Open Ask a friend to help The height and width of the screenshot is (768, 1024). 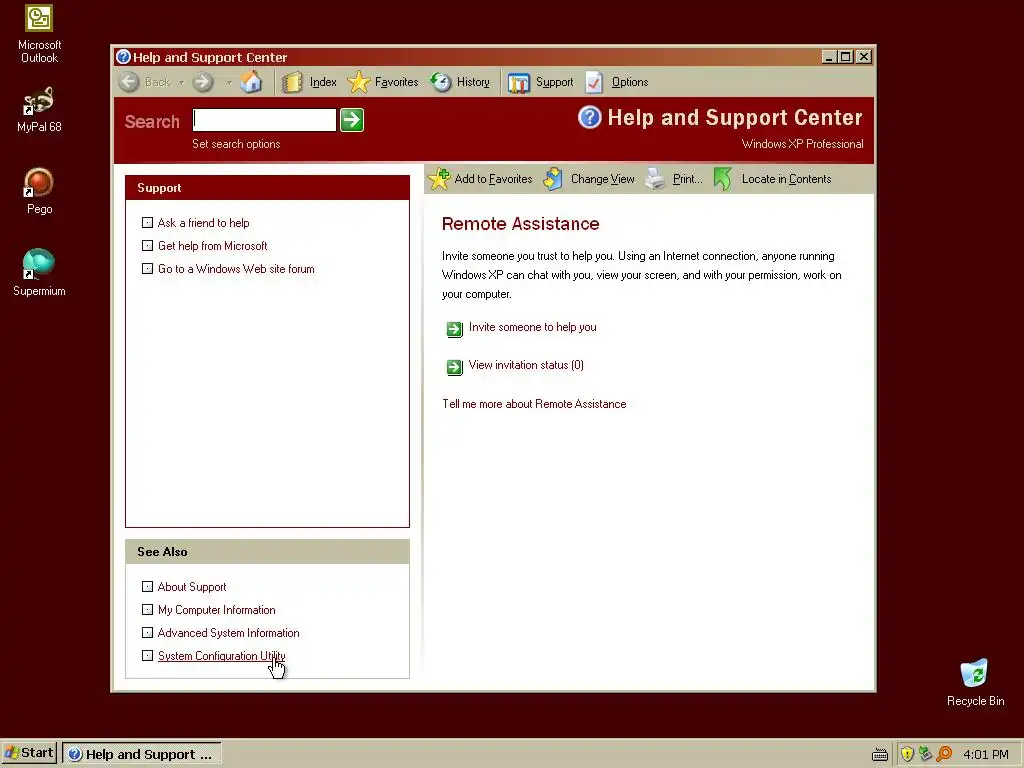(x=204, y=223)
